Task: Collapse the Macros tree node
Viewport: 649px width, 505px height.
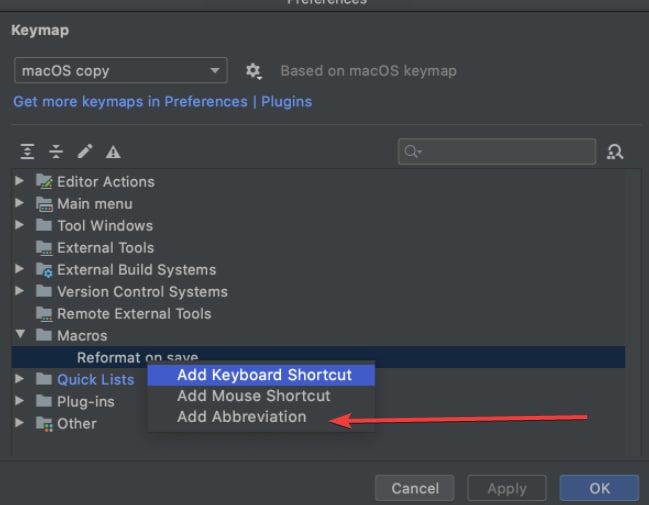Action: (20, 336)
